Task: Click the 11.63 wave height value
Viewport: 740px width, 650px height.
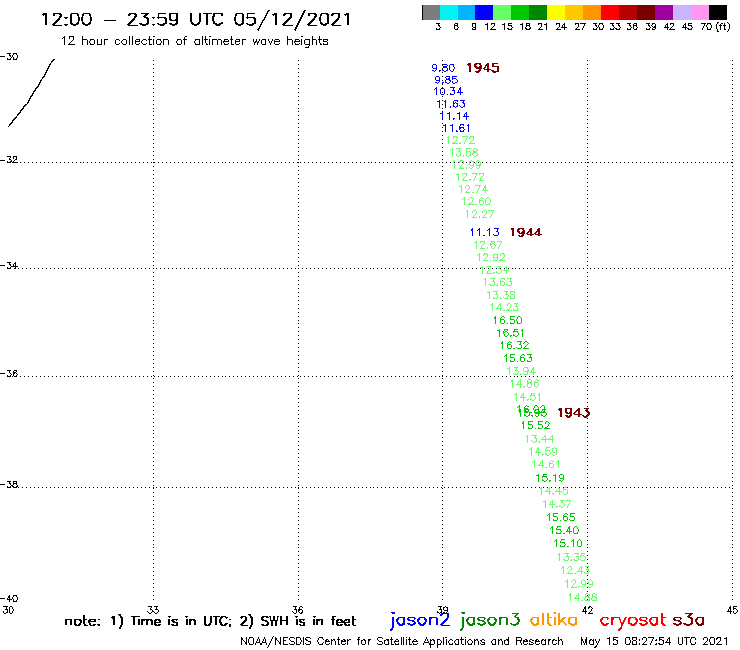Action: click(451, 104)
